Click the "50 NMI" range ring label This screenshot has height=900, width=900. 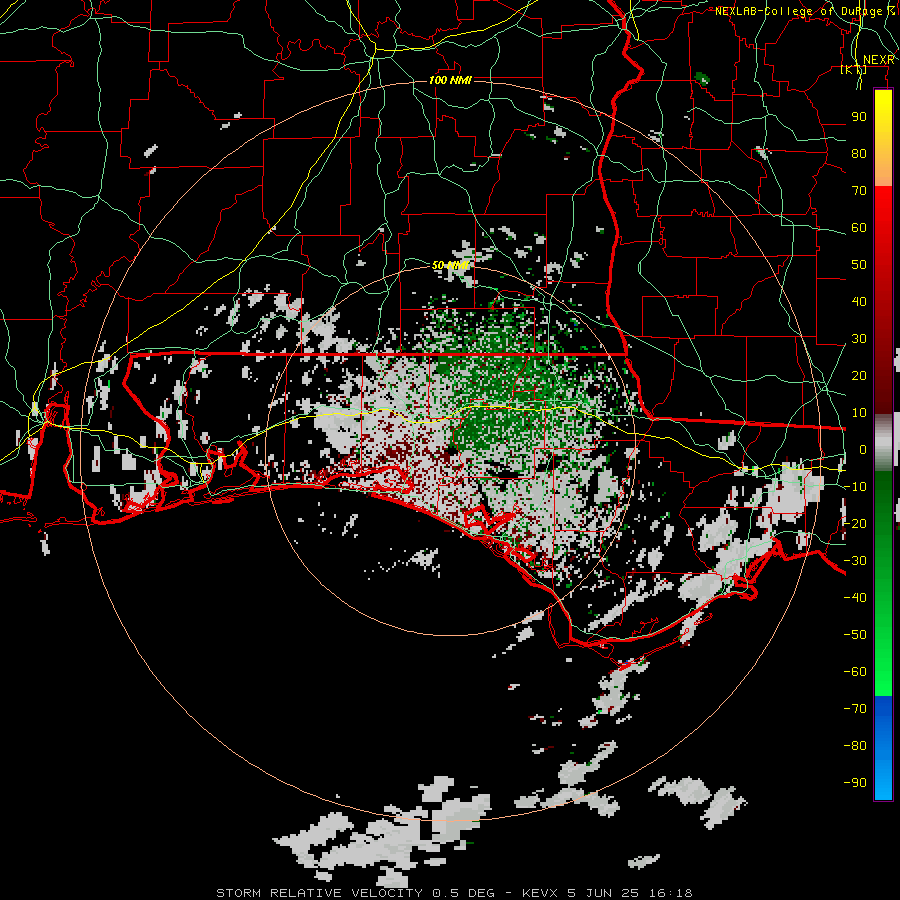pyautogui.click(x=451, y=265)
